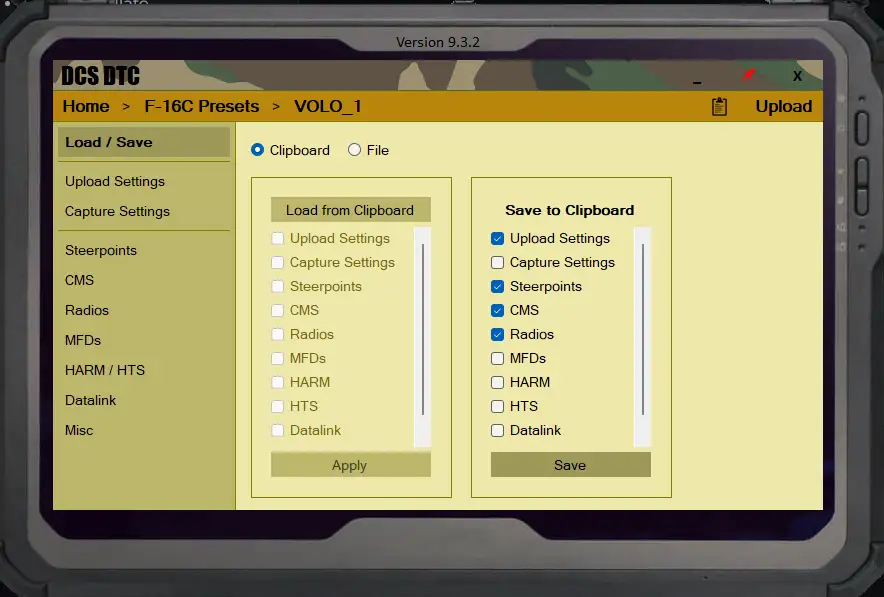Open MFDs in sidebar
This screenshot has height=597, width=884.
83,340
